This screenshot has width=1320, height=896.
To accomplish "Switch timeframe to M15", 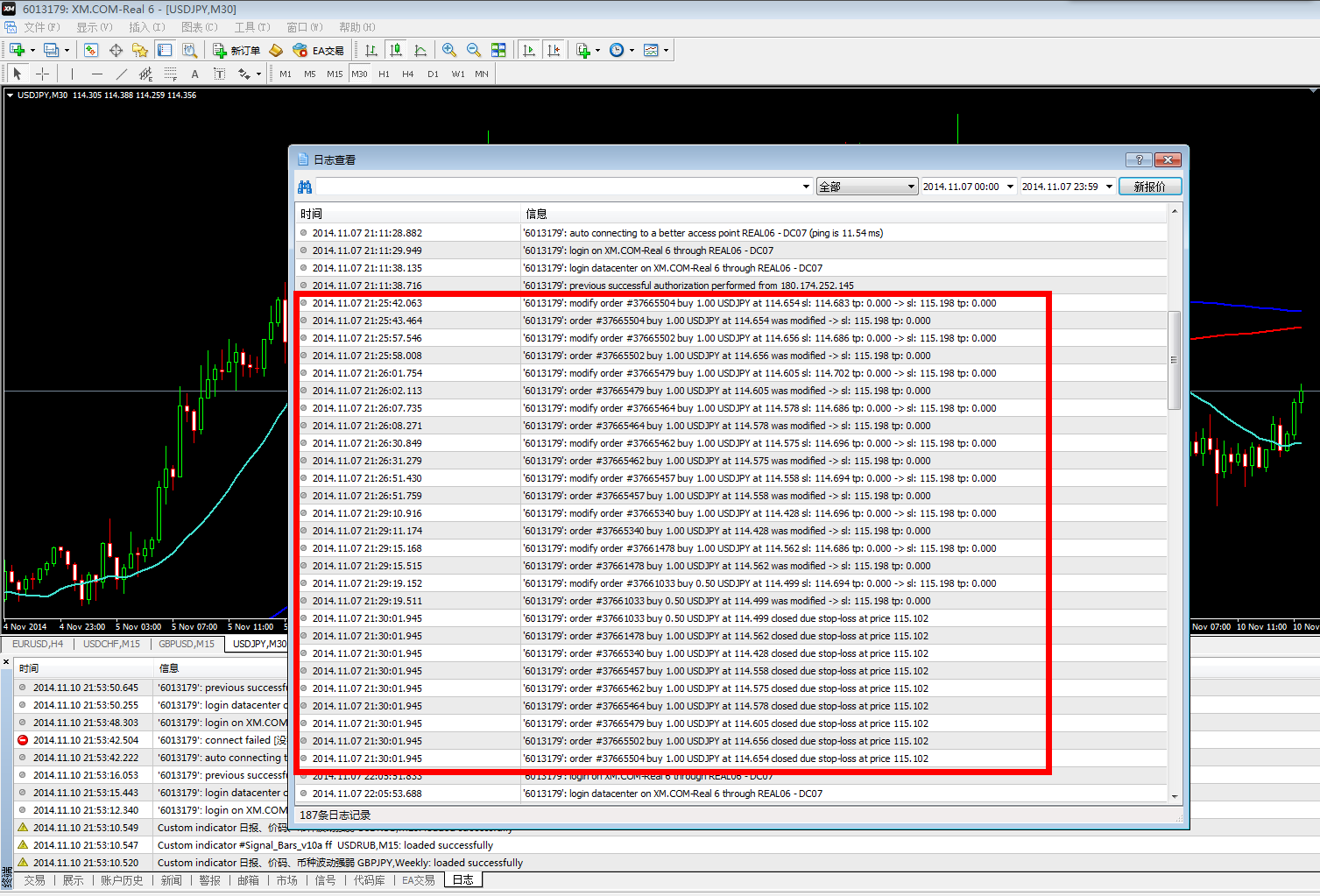I will [335, 74].
